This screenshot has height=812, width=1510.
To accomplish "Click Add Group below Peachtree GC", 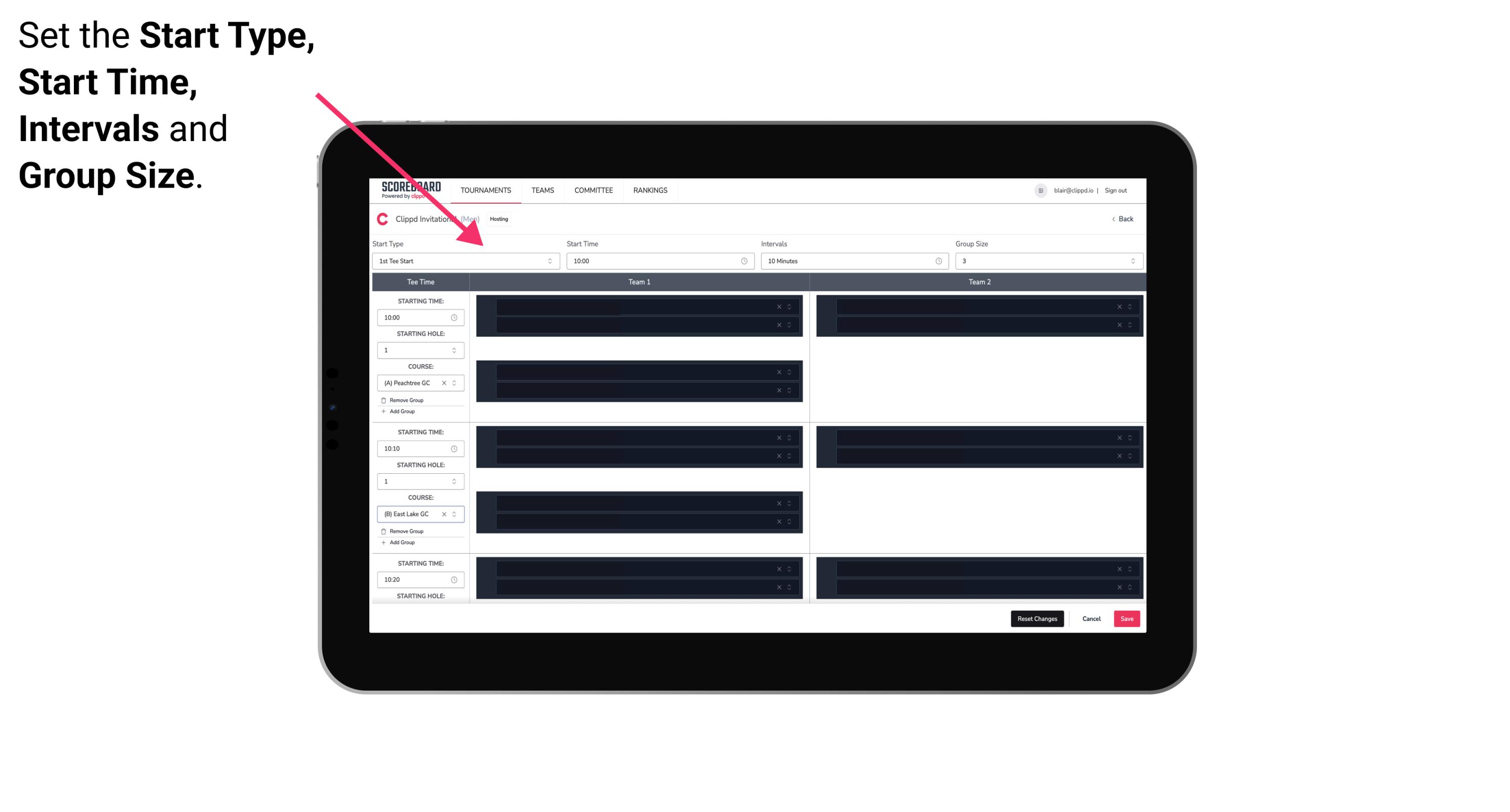I will tap(400, 412).
